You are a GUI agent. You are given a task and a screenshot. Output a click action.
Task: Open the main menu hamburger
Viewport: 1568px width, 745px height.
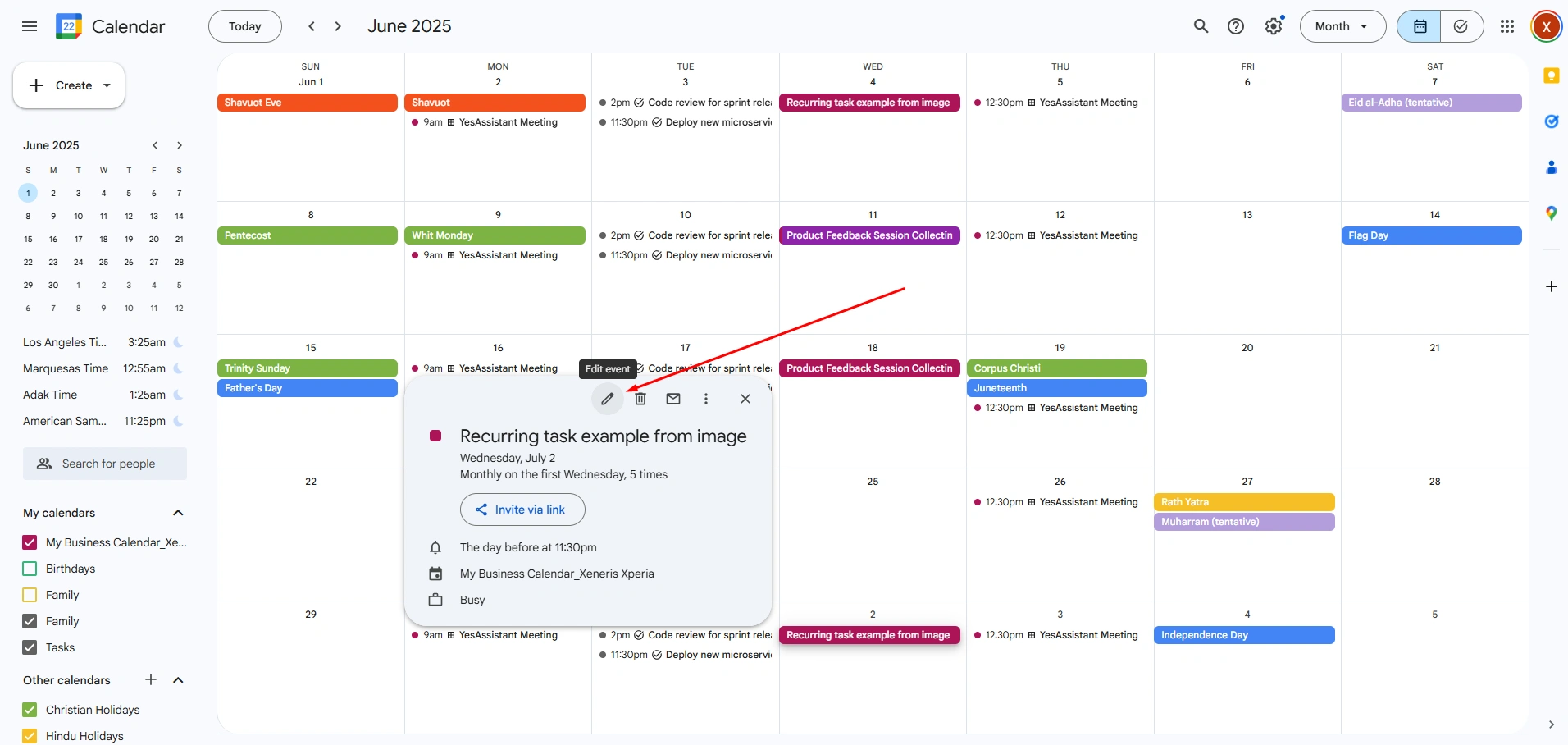click(x=30, y=26)
